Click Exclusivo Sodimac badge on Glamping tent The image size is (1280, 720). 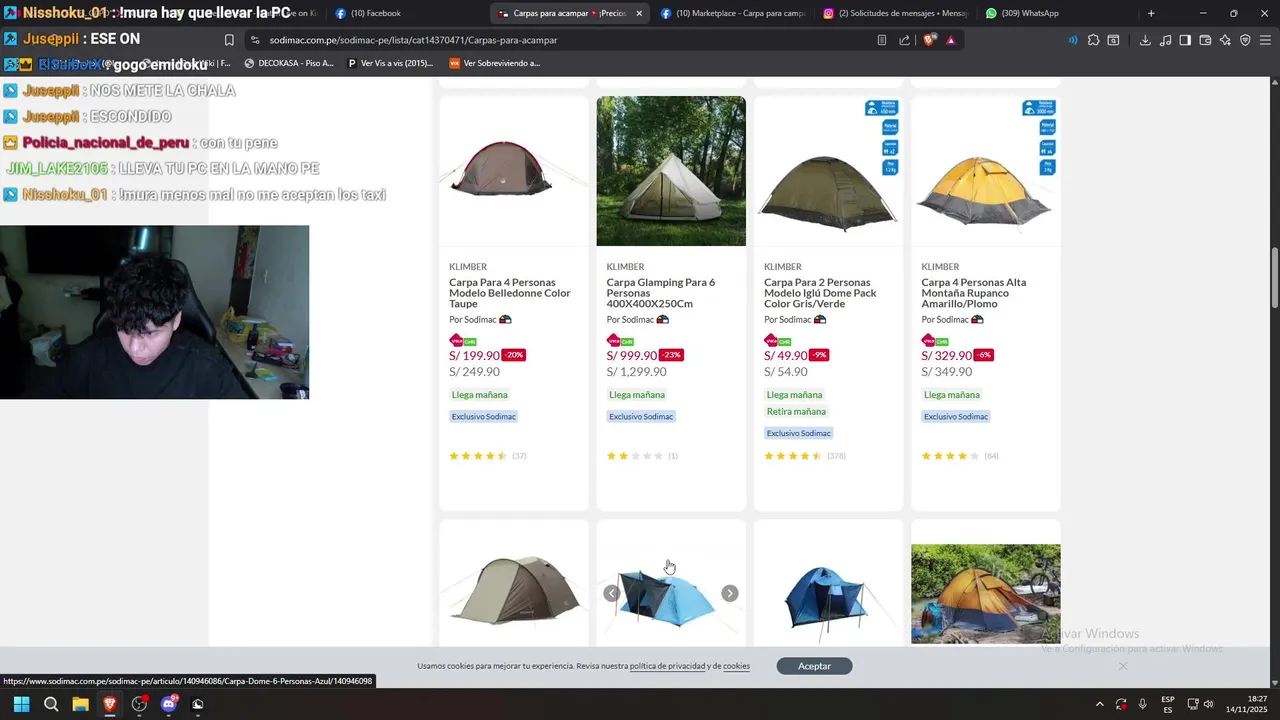coord(641,416)
